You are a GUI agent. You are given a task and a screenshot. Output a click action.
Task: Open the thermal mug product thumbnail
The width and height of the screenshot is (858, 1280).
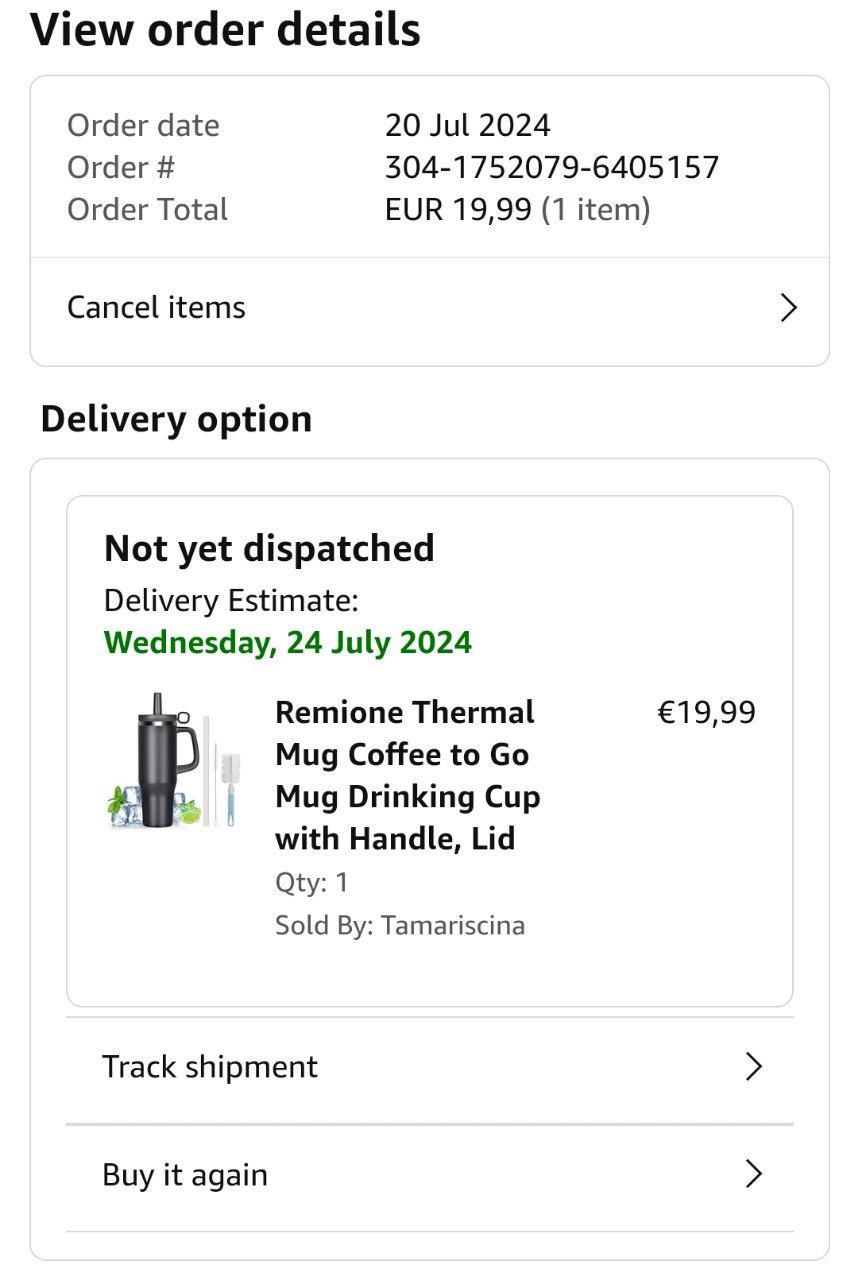[x=174, y=761]
